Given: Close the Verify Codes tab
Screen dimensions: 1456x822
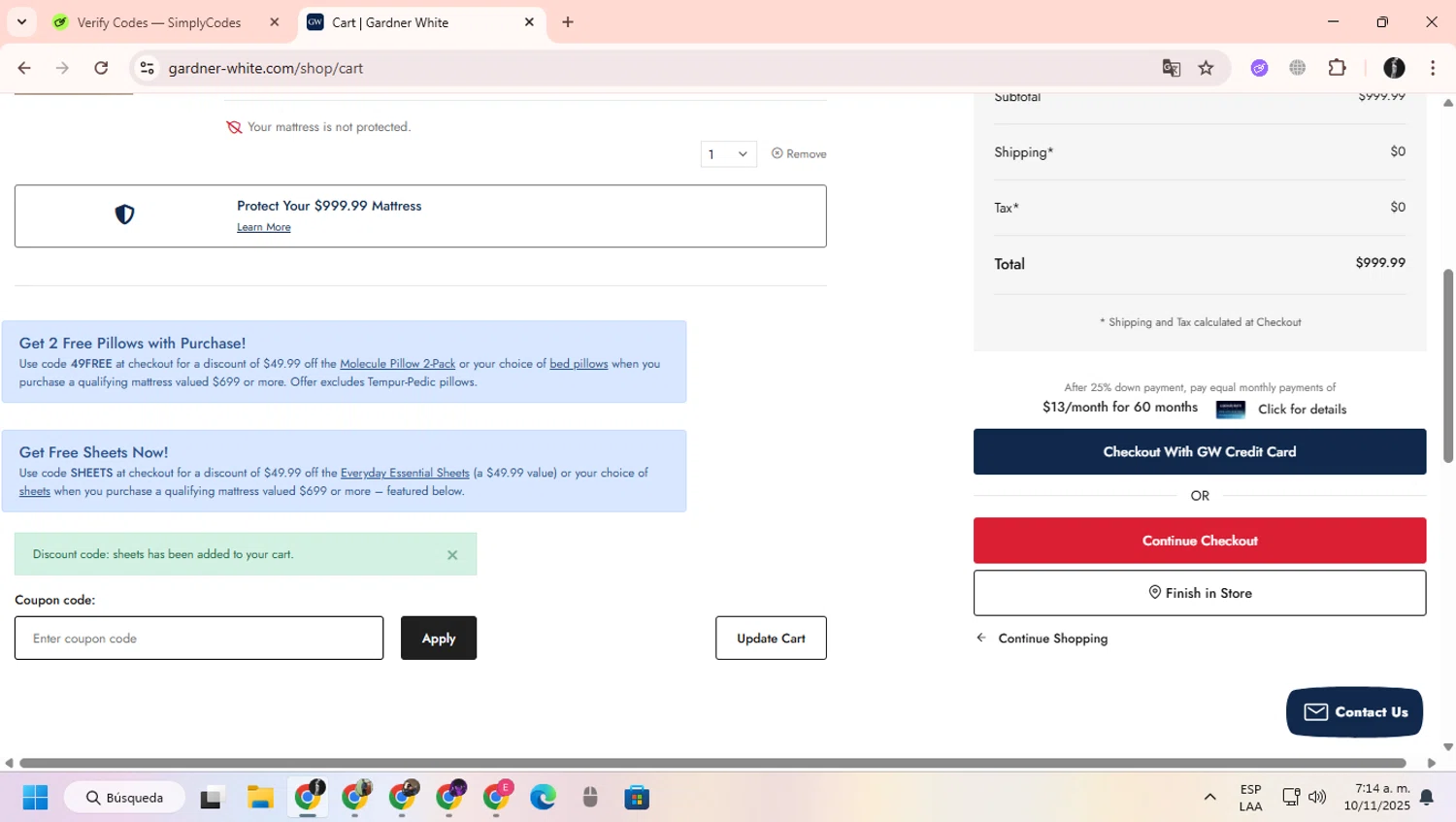Looking at the screenshot, I should pos(274,22).
